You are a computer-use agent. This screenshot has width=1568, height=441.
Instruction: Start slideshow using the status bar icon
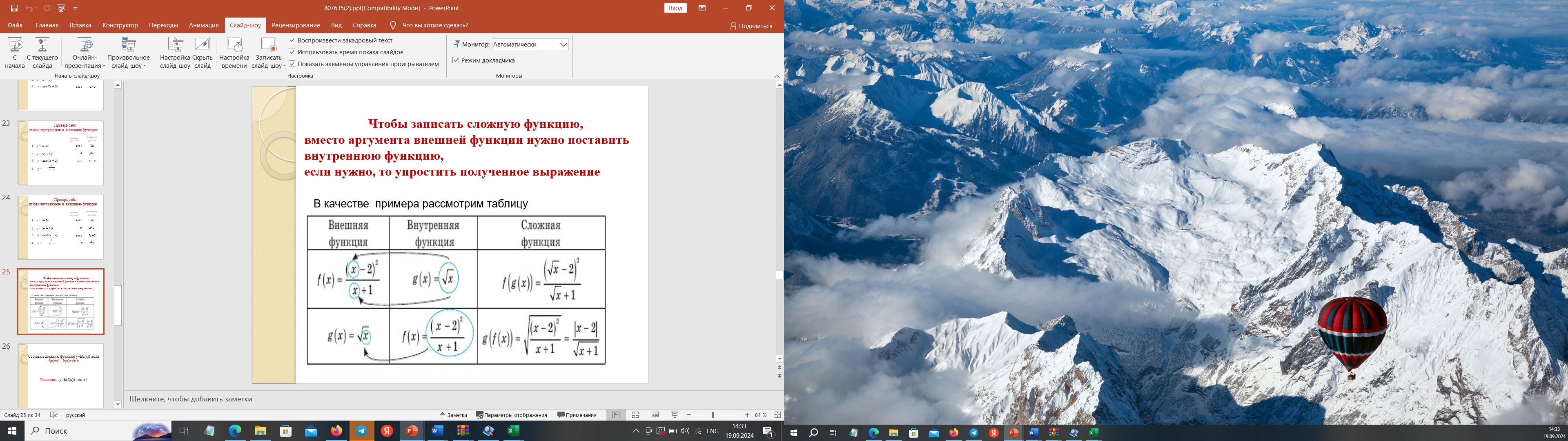(675, 415)
